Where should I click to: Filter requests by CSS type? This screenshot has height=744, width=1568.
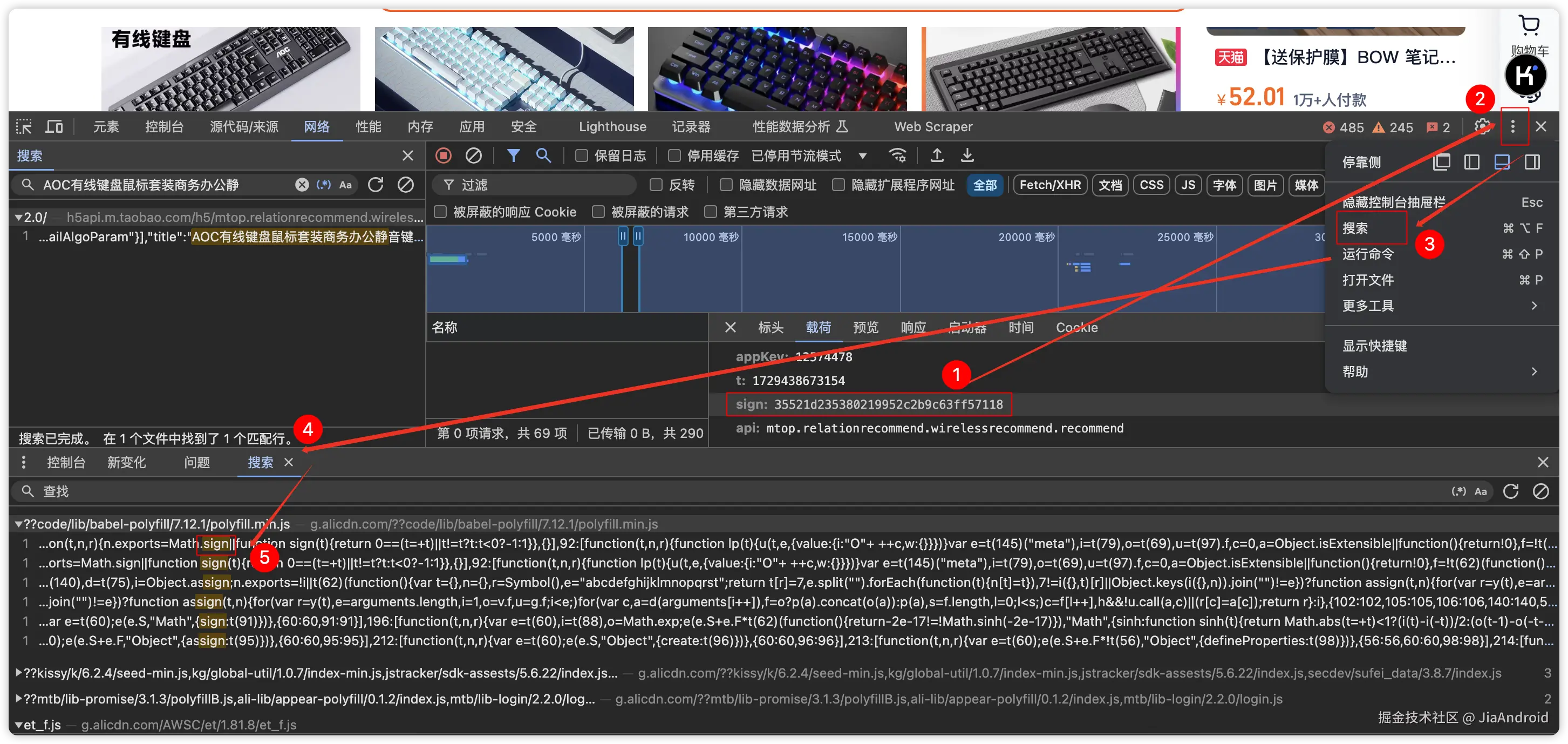(1150, 185)
